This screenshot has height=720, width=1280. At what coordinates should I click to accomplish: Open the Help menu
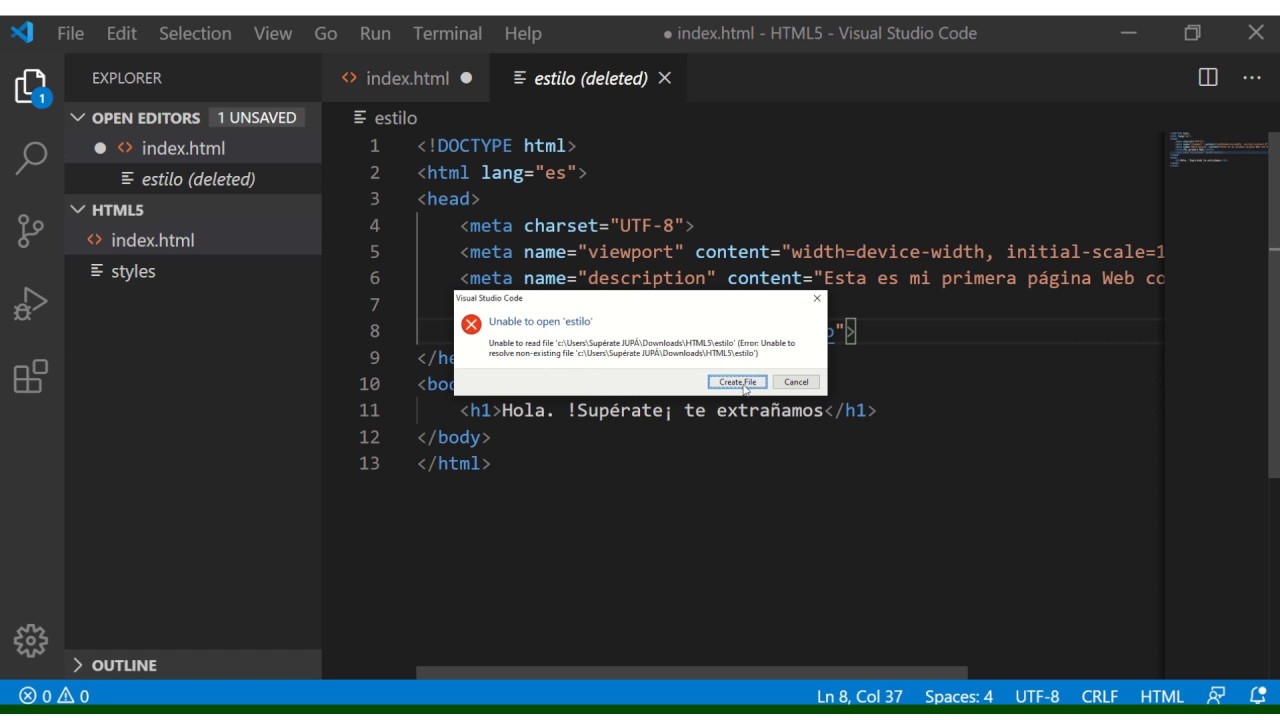tap(523, 33)
